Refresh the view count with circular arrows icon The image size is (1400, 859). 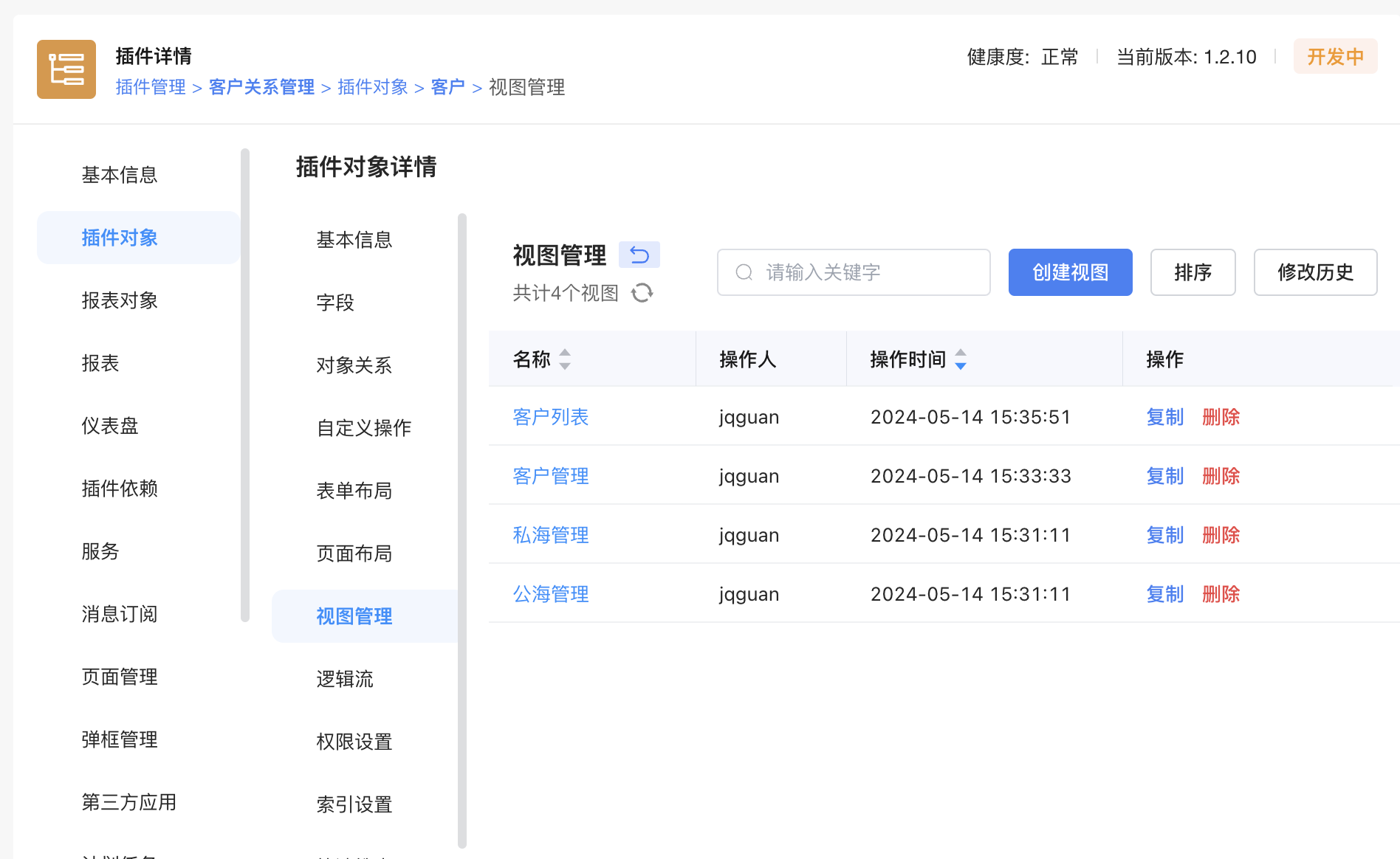point(642,293)
